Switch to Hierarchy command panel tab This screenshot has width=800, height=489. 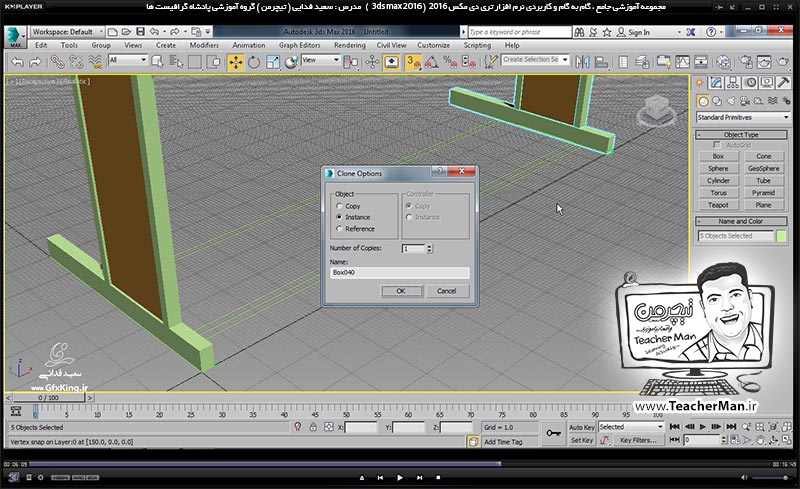coord(733,83)
